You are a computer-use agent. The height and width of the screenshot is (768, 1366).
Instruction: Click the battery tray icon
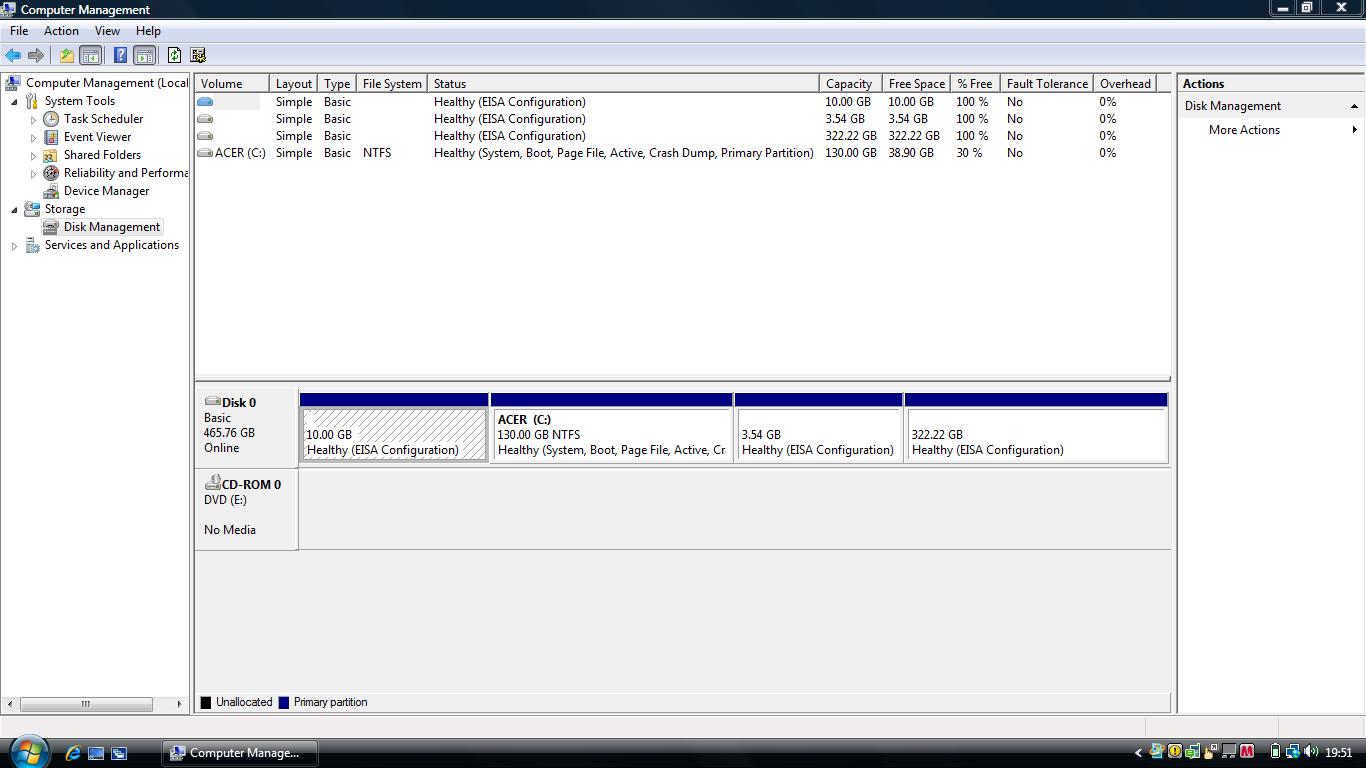[x=1275, y=752]
